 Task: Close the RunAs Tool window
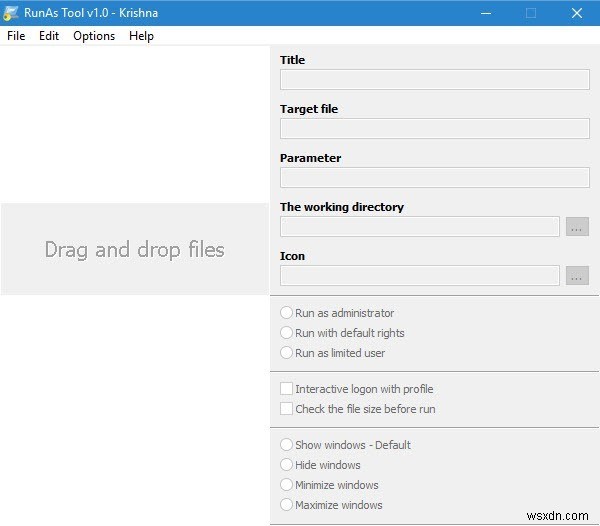[x=577, y=13]
